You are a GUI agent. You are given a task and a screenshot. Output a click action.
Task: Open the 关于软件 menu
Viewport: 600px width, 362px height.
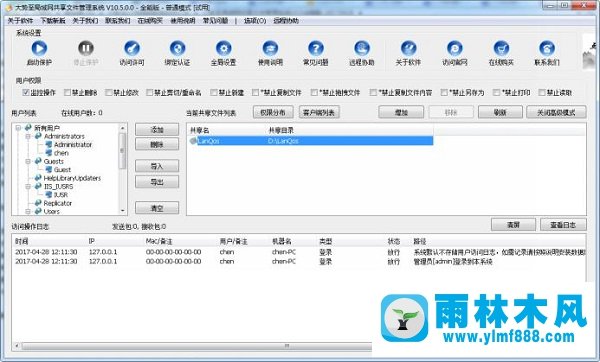coord(20,21)
